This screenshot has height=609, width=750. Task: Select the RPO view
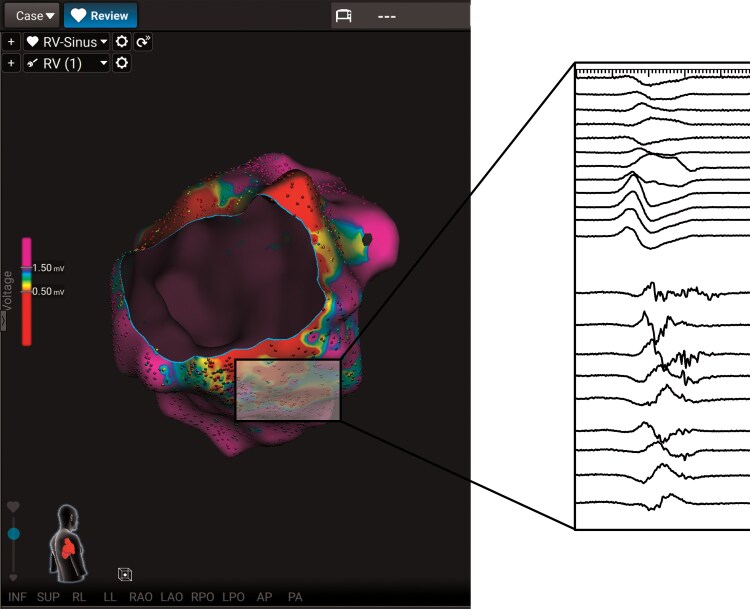coord(202,597)
